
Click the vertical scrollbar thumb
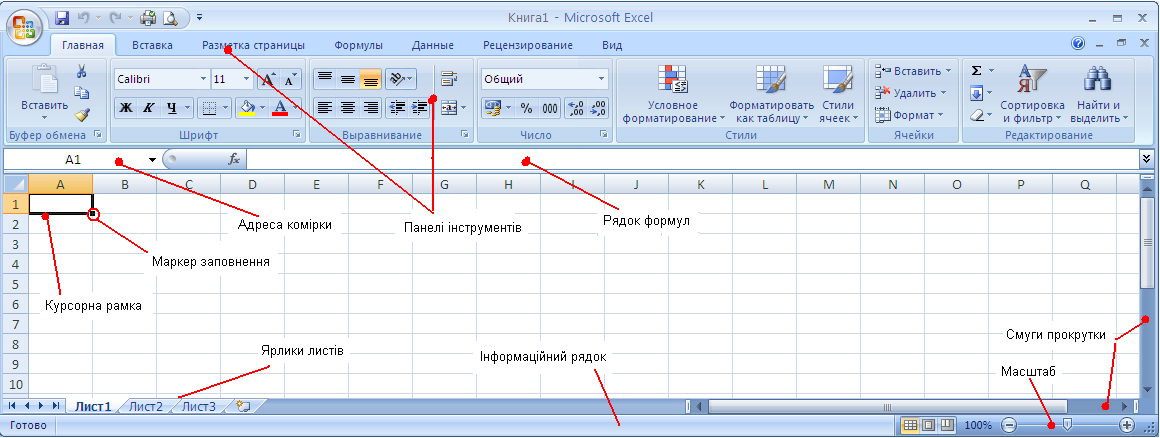[1147, 243]
